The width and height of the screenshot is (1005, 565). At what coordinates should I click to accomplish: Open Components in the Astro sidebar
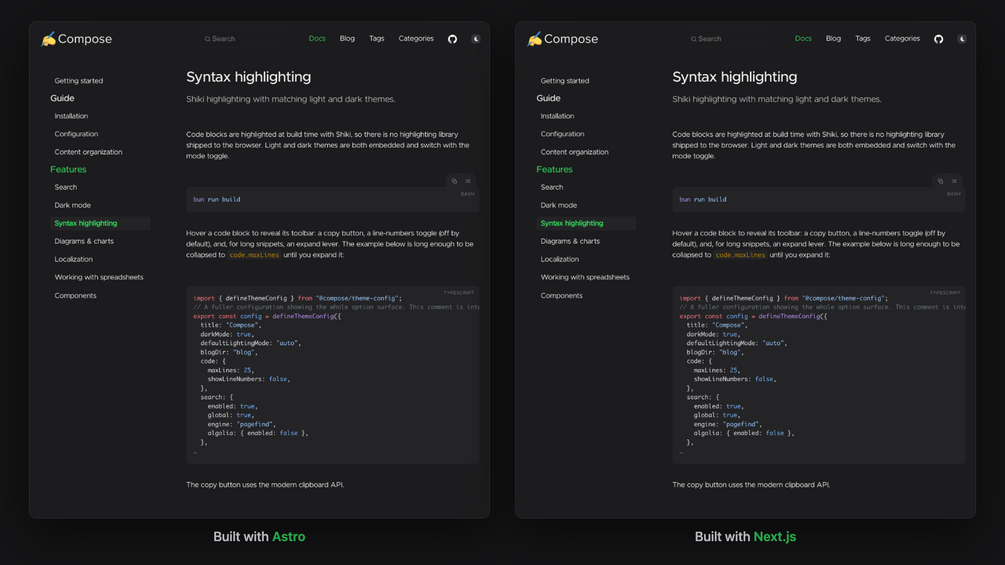(x=76, y=295)
